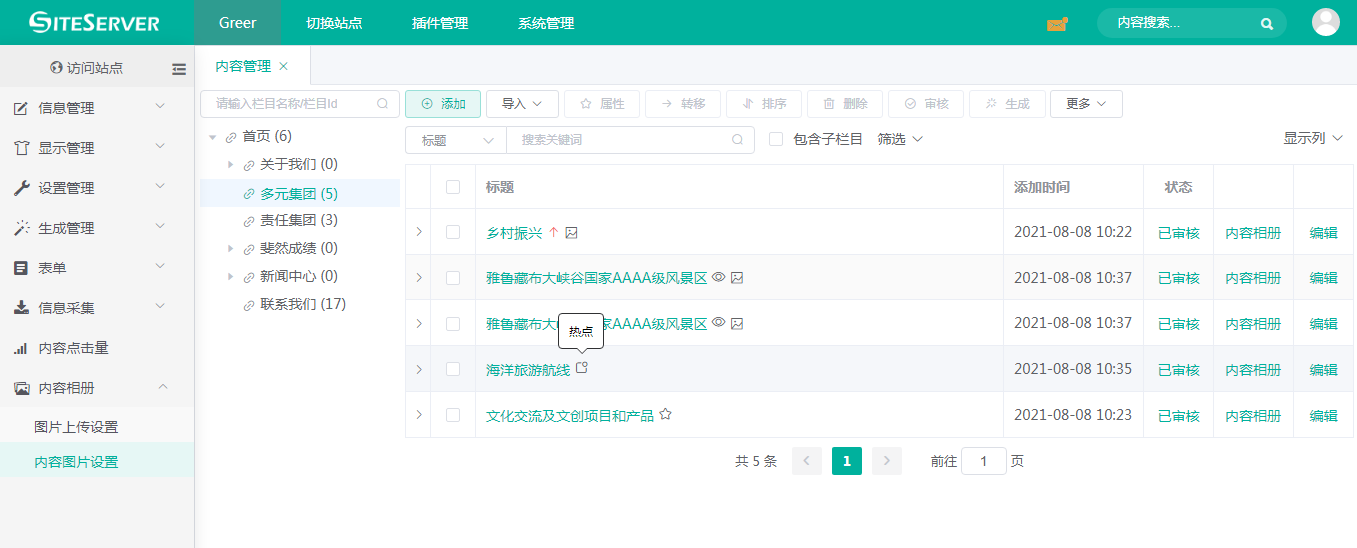Expand the 关于我们 tree node

231,164
